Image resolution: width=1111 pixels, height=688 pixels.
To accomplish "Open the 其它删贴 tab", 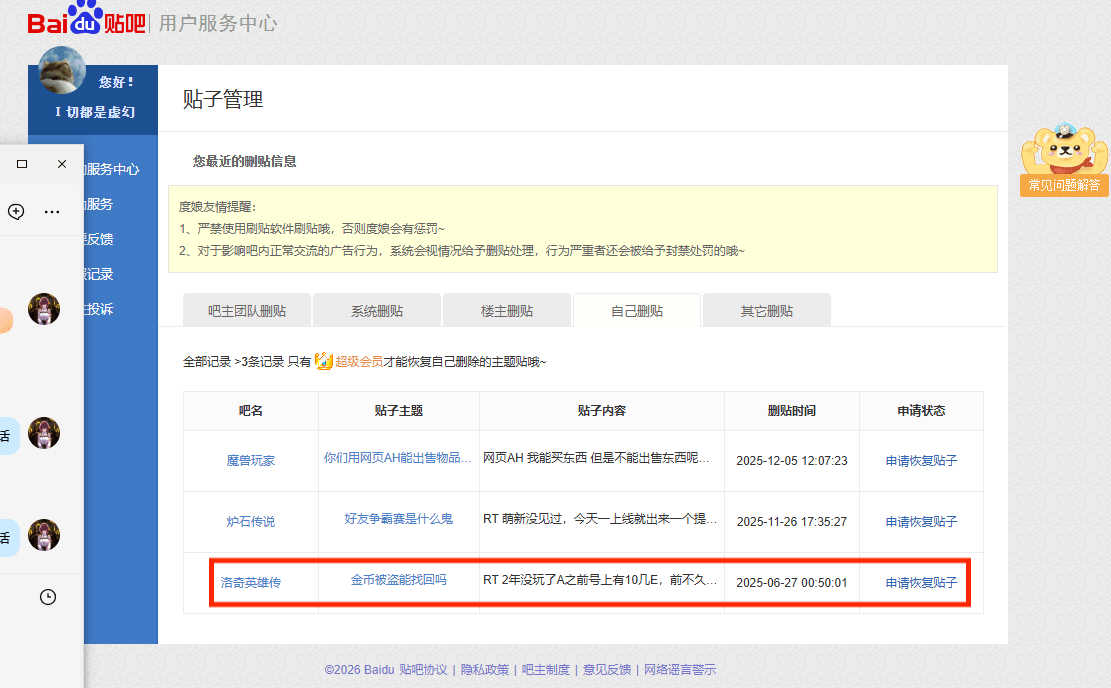I will coord(767,311).
